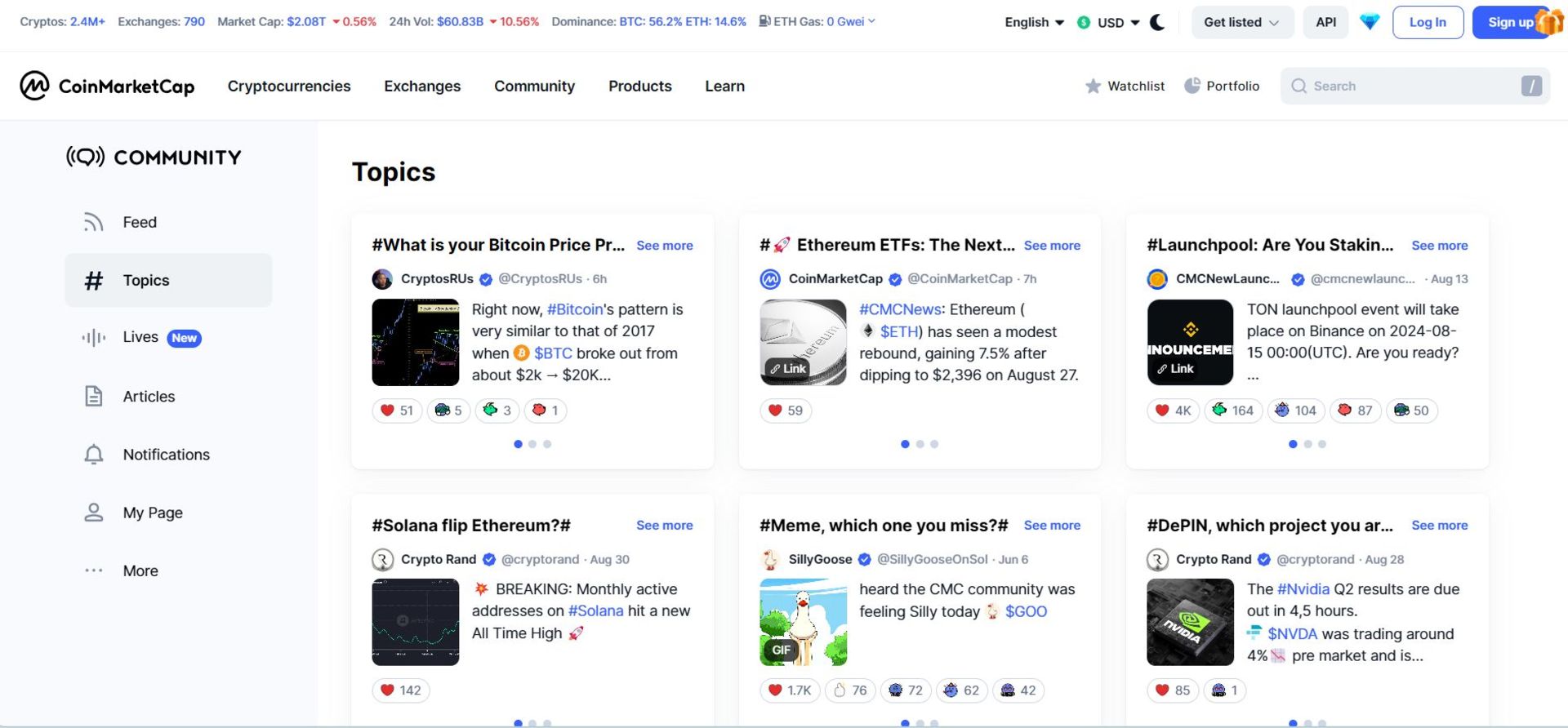Click See more on Solana flip Ethereum topic
This screenshot has width=1568, height=728.
tap(664, 526)
